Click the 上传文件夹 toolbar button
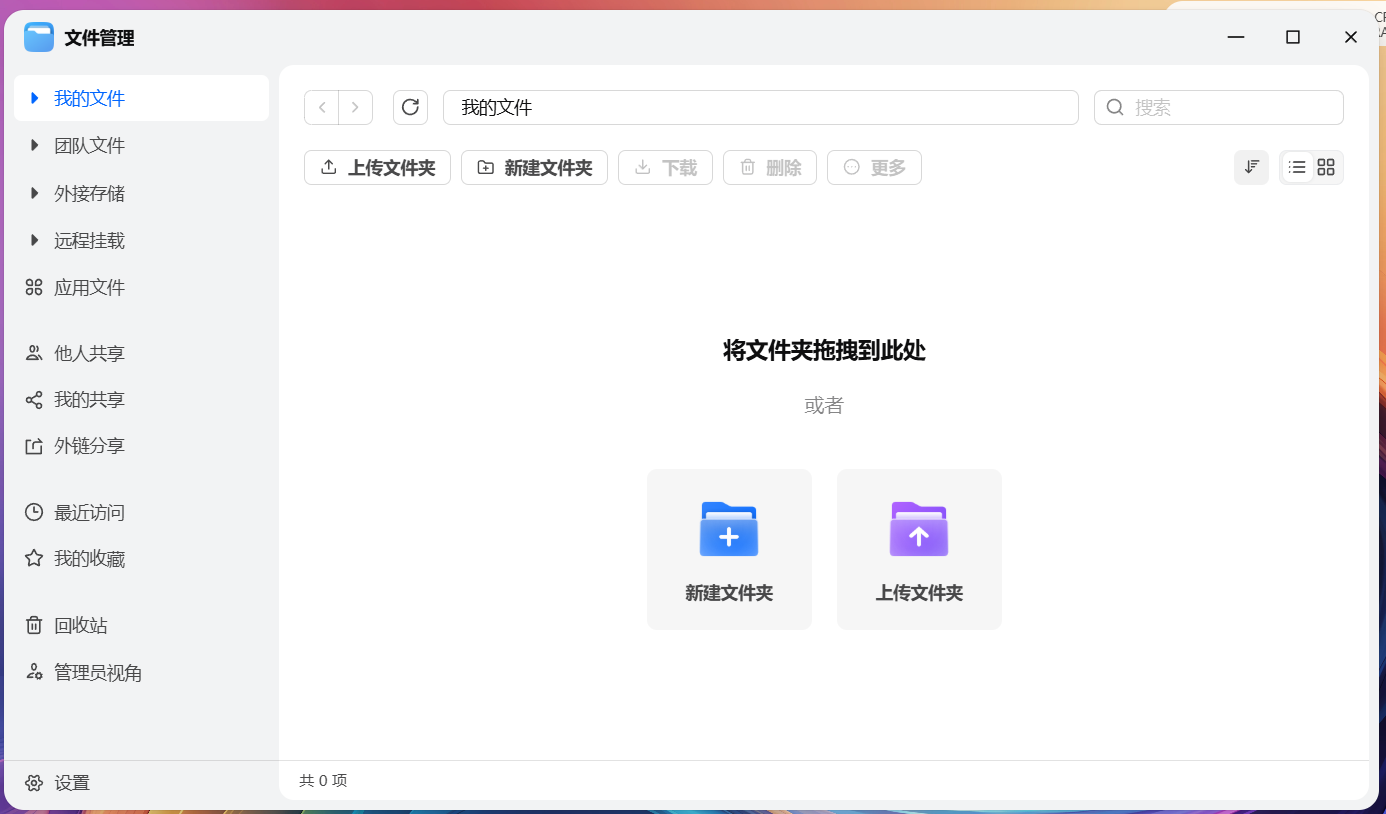1386x814 pixels. point(377,167)
